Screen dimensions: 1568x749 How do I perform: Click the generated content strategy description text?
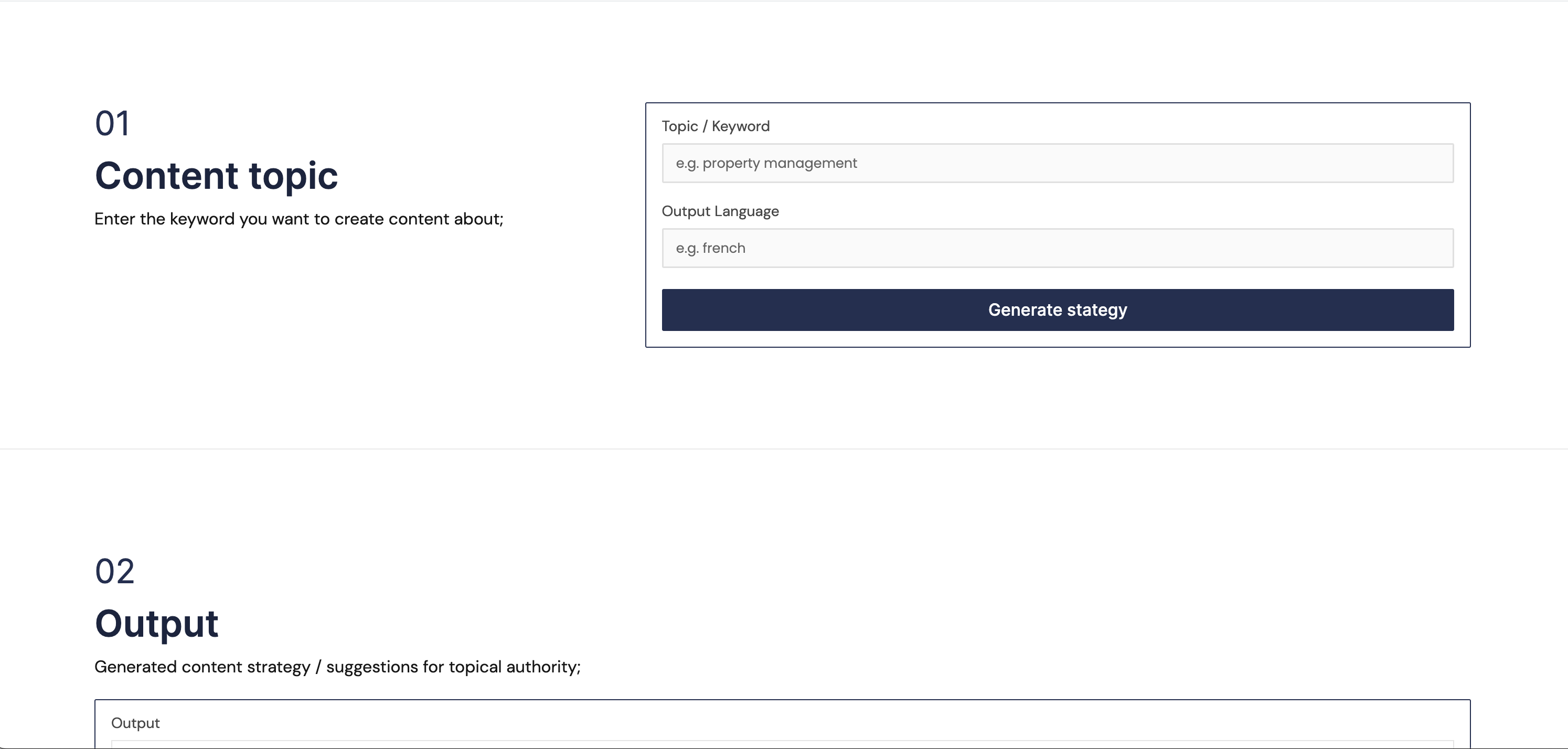pos(338,666)
